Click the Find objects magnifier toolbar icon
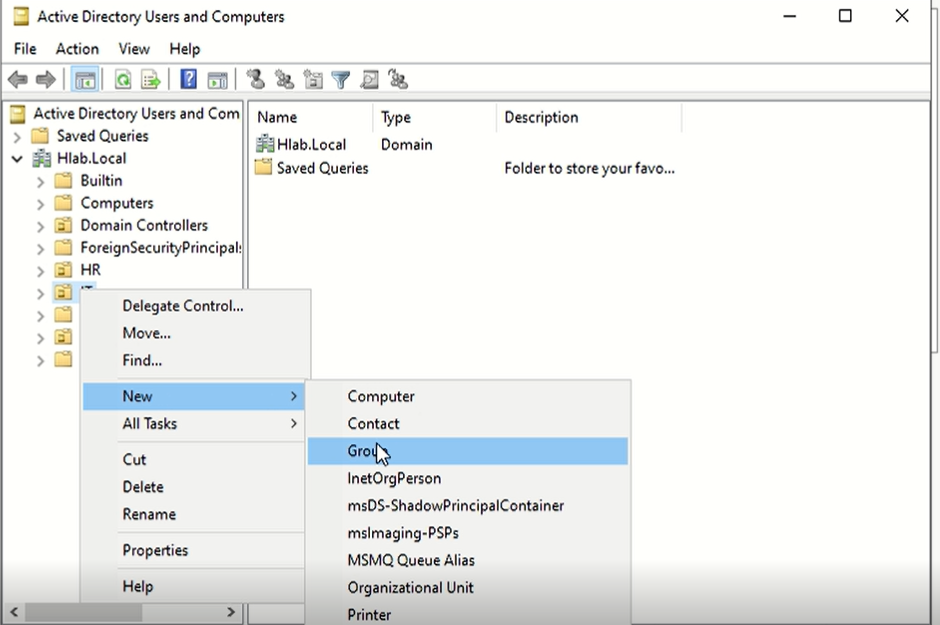 point(369,80)
